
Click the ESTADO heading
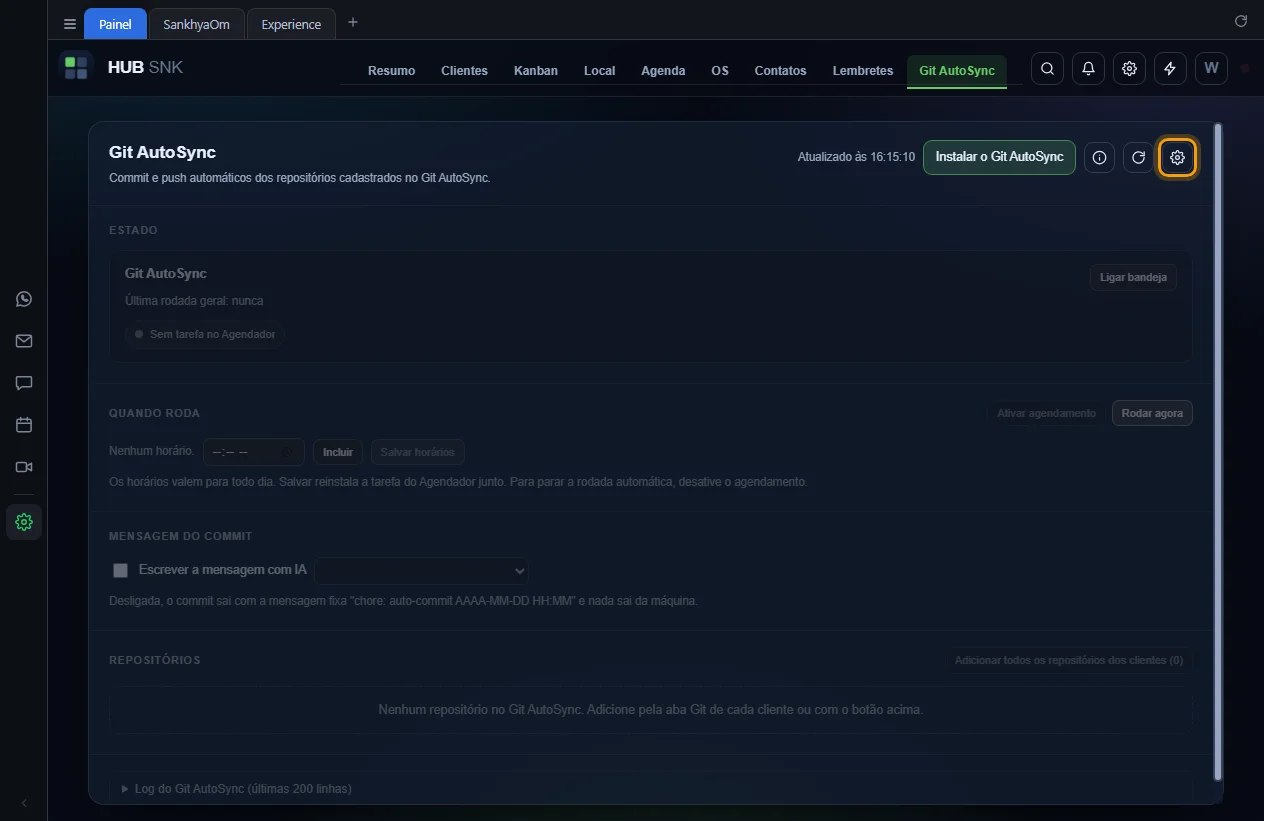click(133, 230)
